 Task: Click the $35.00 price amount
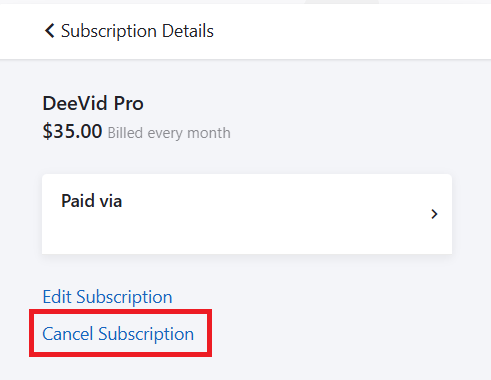point(72,131)
